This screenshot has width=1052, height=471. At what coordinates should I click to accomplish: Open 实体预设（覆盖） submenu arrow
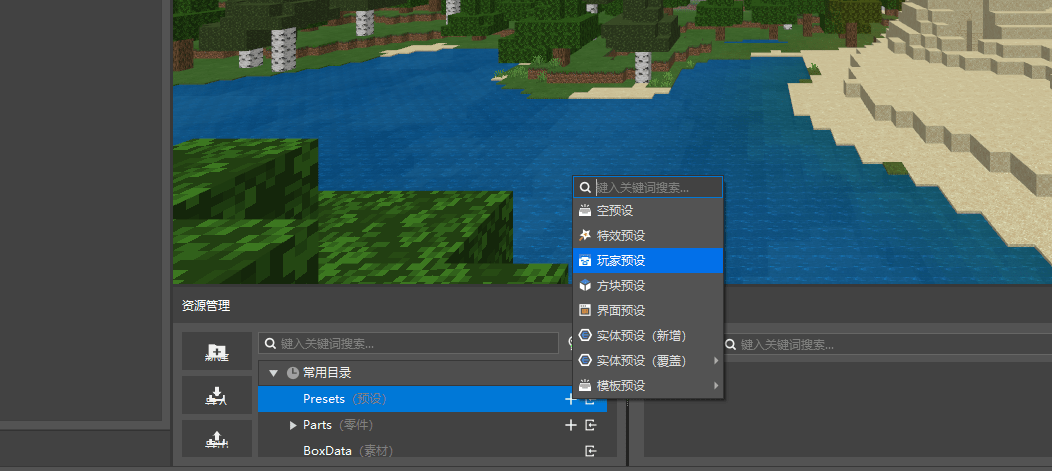click(x=716, y=361)
